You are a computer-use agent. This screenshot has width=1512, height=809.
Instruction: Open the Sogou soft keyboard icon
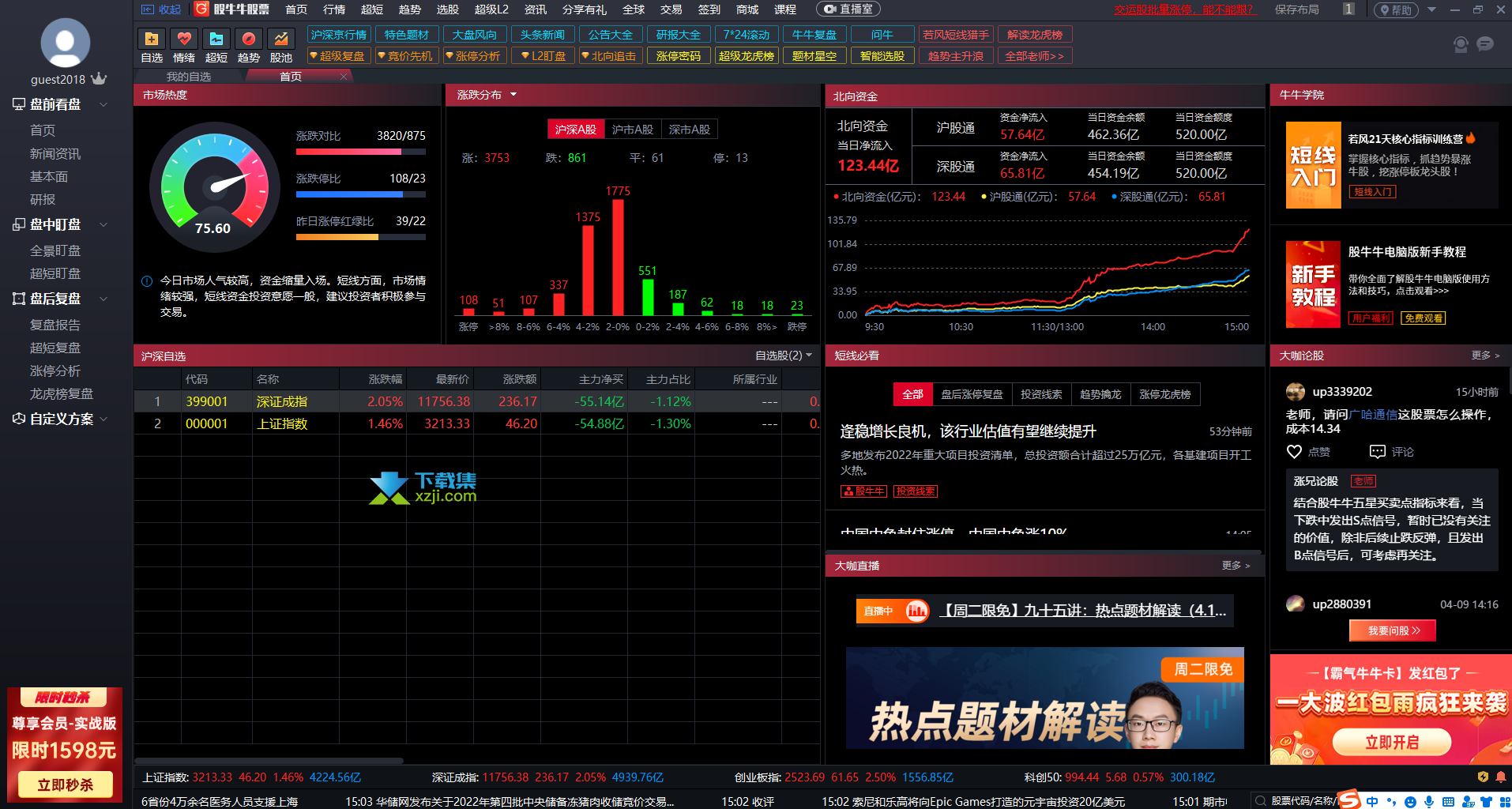click(x=1448, y=801)
